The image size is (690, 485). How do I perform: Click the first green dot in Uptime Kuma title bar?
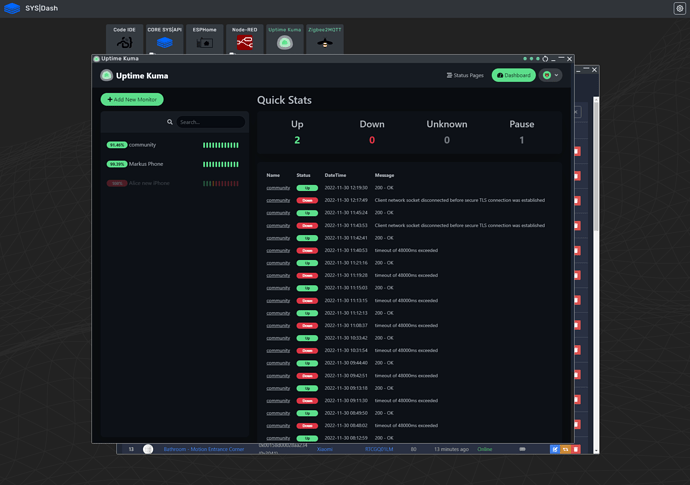[x=525, y=59]
